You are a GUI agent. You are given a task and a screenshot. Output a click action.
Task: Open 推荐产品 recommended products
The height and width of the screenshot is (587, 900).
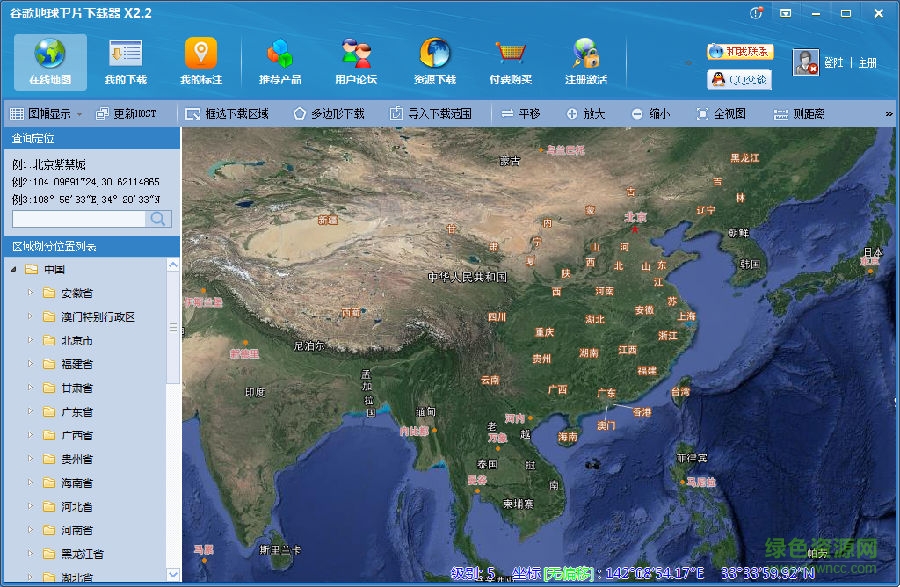click(x=280, y=62)
